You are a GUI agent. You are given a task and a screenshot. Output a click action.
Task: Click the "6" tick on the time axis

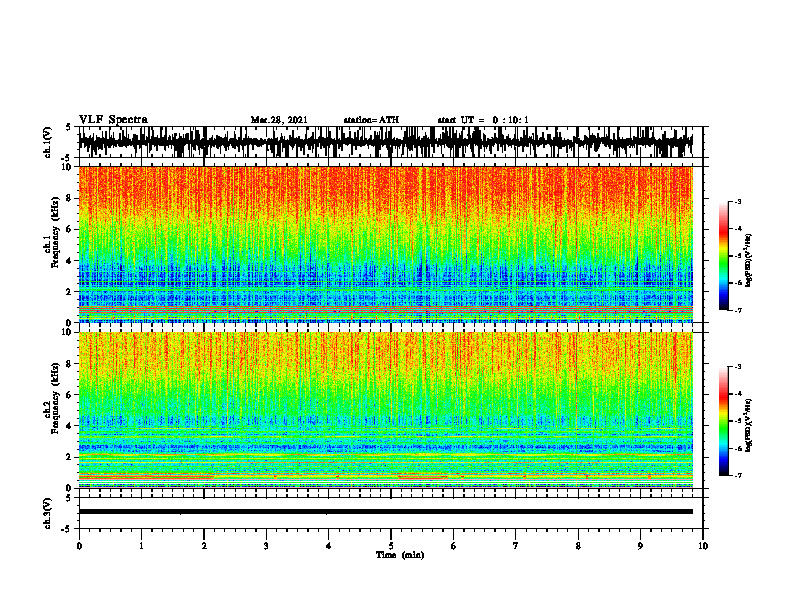pyautogui.click(x=453, y=546)
